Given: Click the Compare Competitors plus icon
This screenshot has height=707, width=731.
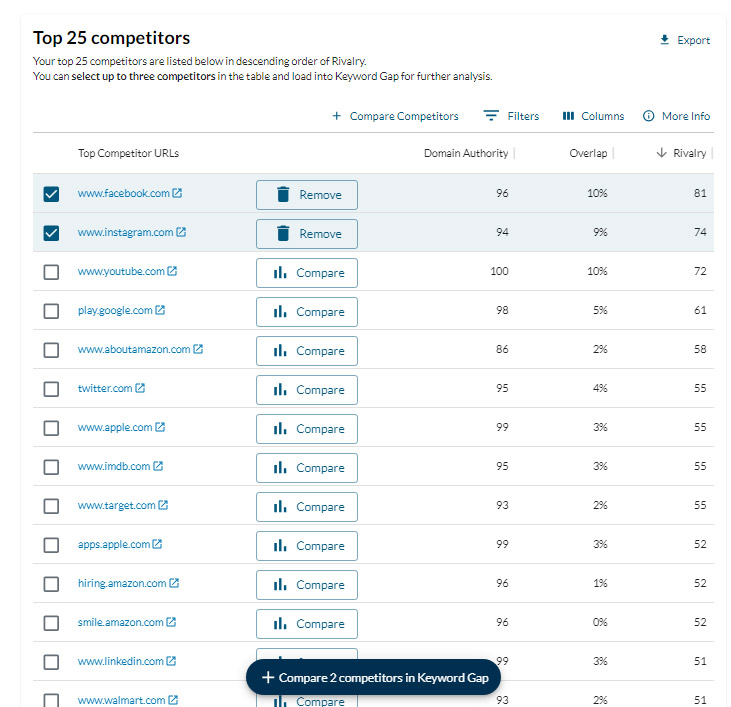Looking at the screenshot, I should pos(337,116).
